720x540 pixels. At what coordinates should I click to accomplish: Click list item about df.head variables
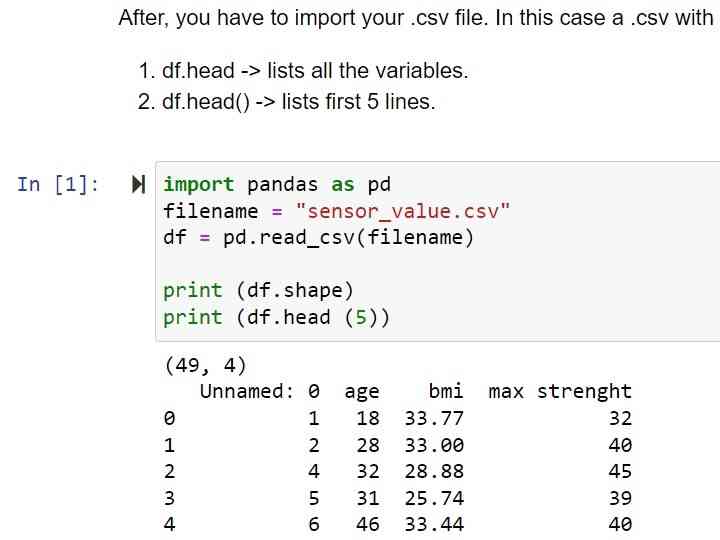click(x=303, y=71)
